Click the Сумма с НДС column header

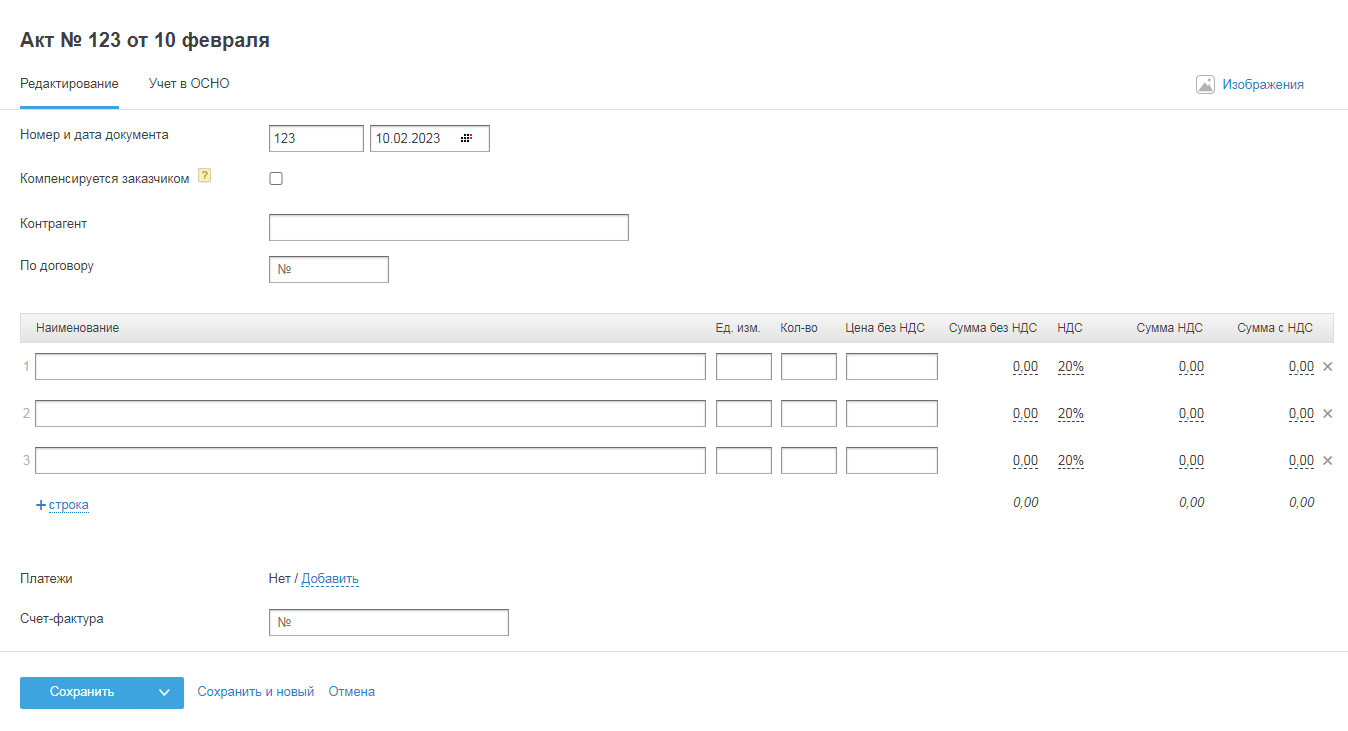(1275, 328)
